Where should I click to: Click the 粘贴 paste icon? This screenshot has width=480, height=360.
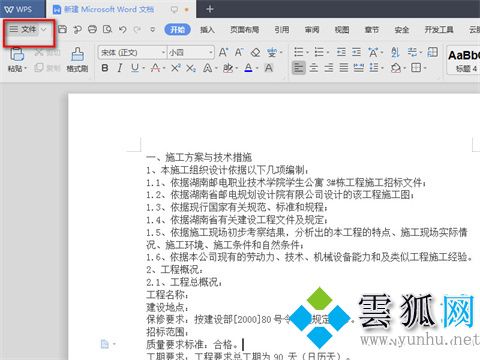pos(17,54)
